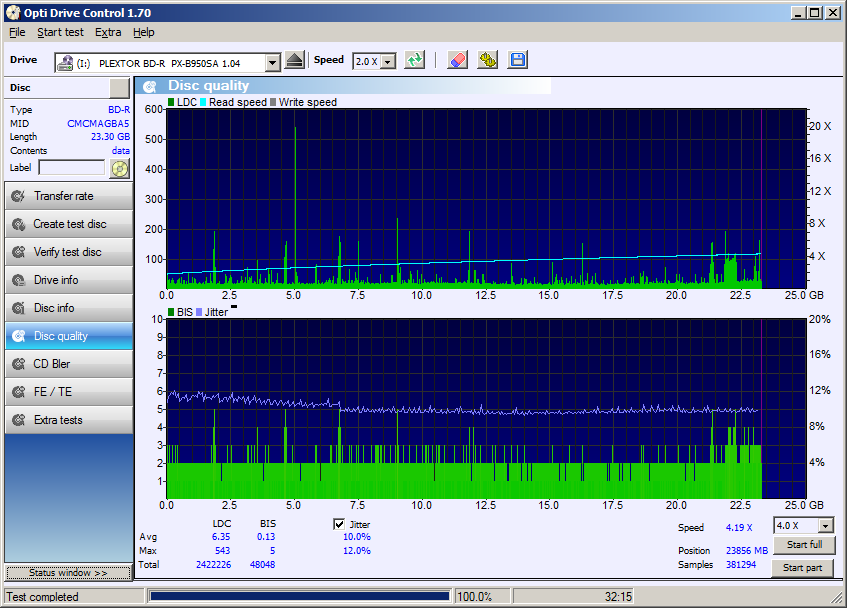Click the LDC average value 6.35
The width and height of the screenshot is (847, 608).
pos(221,537)
